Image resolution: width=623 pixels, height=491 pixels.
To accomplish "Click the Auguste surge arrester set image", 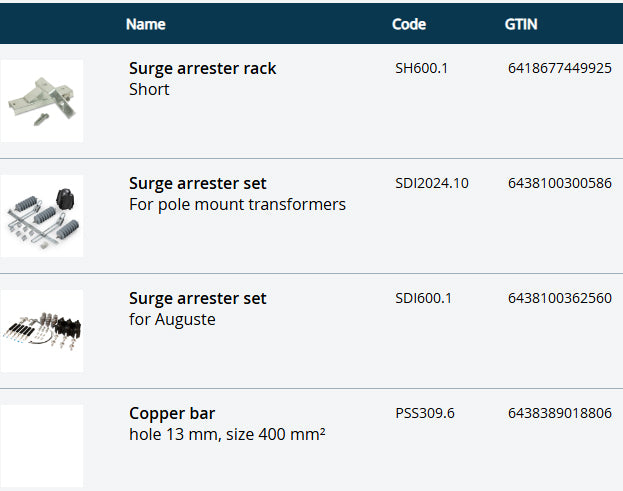I will point(42,331).
